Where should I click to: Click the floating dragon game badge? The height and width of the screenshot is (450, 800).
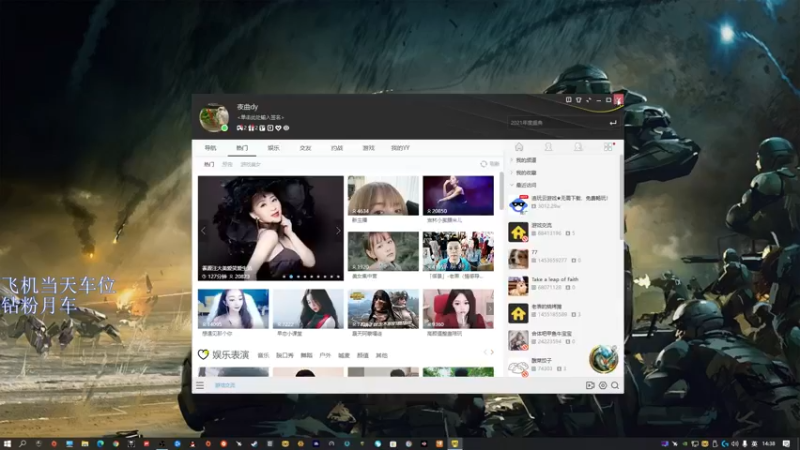click(604, 359)
